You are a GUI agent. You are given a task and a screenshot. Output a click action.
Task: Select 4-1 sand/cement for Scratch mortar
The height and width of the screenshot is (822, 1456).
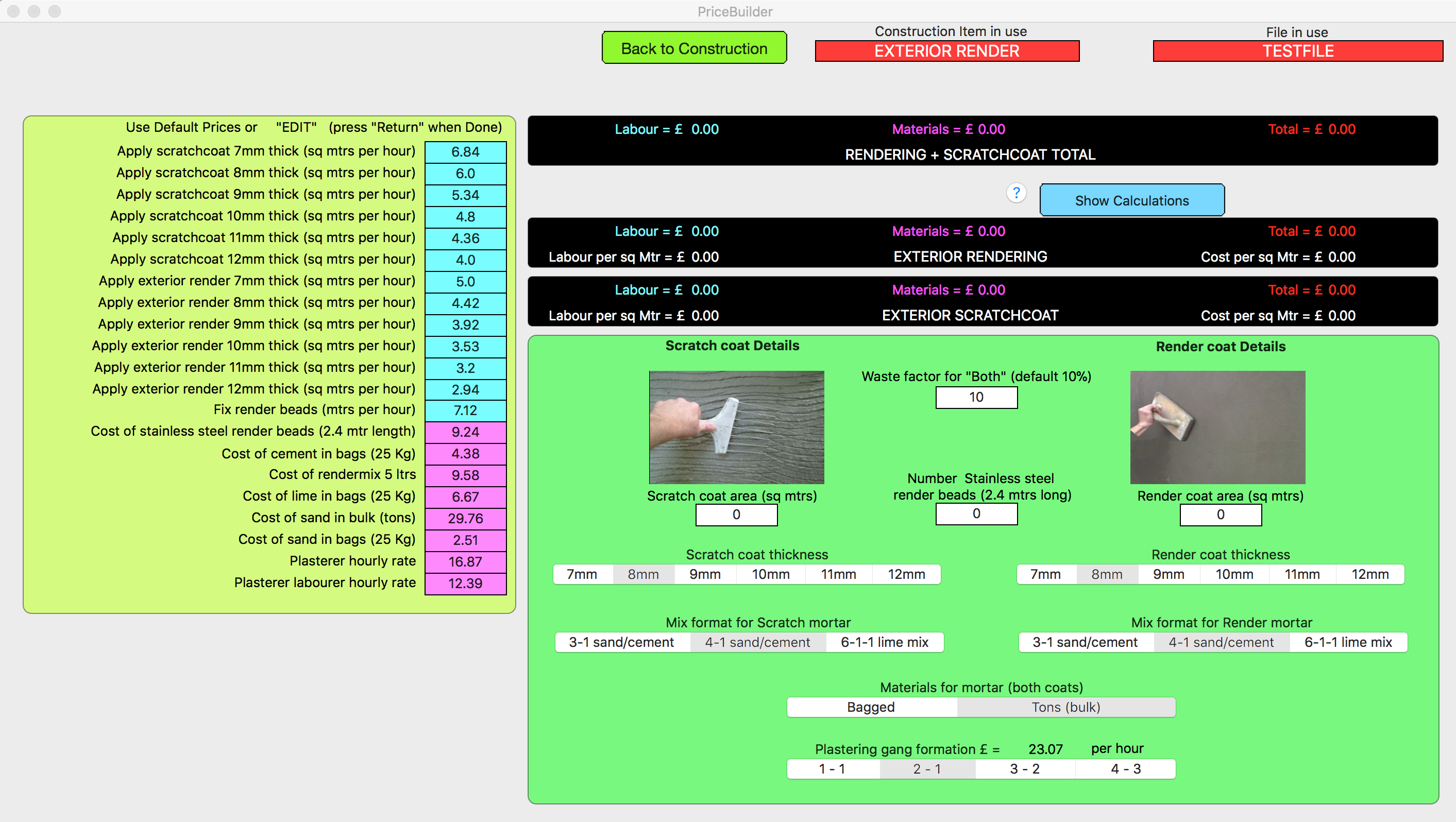758,642
